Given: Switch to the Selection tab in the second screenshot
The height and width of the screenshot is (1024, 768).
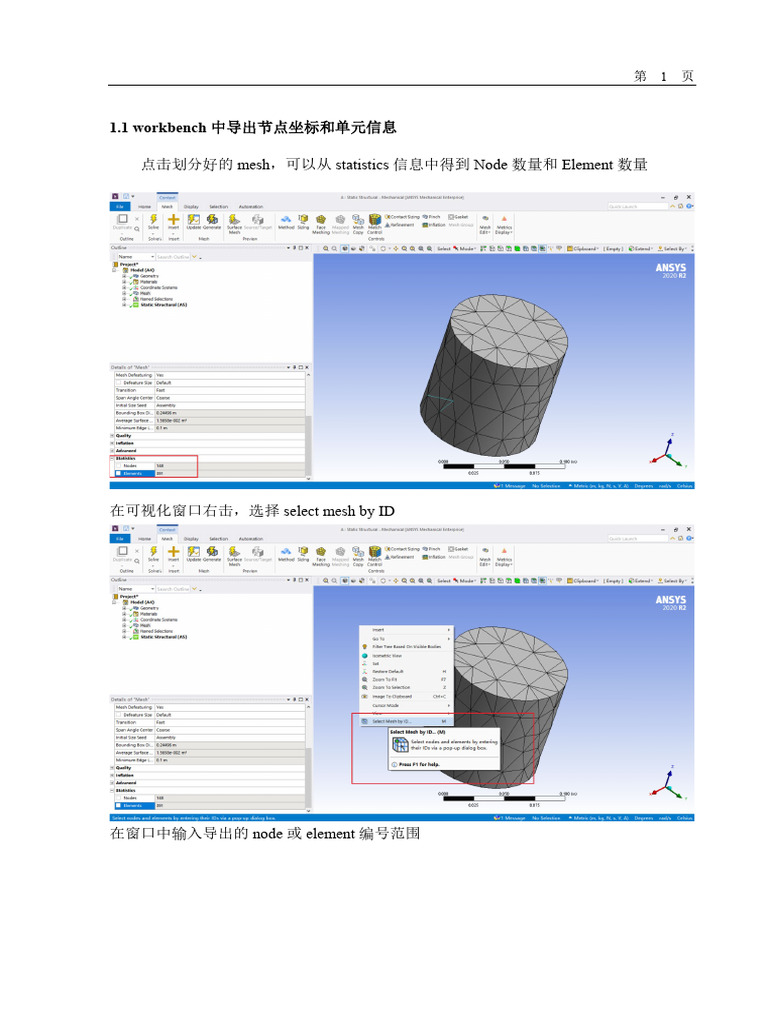Looking at the screenshot, I should [219, 539].
